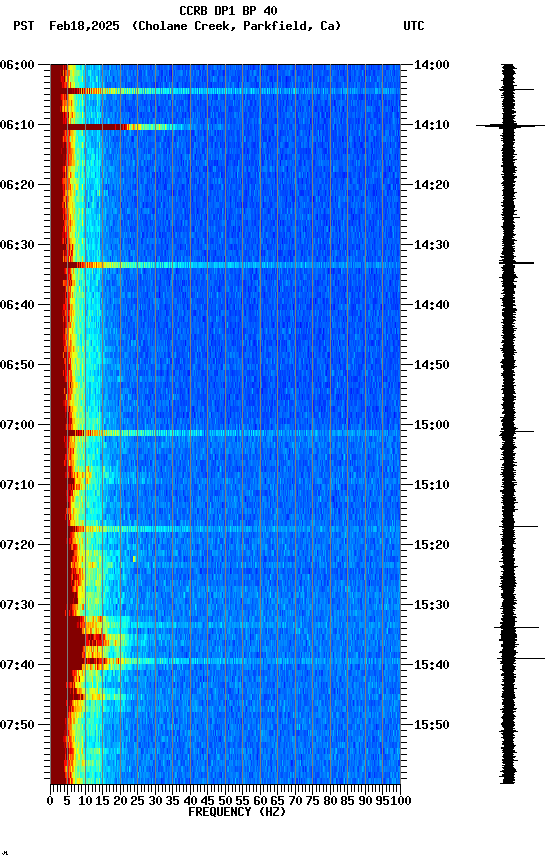
Task: Click the title text 'CCRB DP1 BP 40'
Action: tap(228, 11)
